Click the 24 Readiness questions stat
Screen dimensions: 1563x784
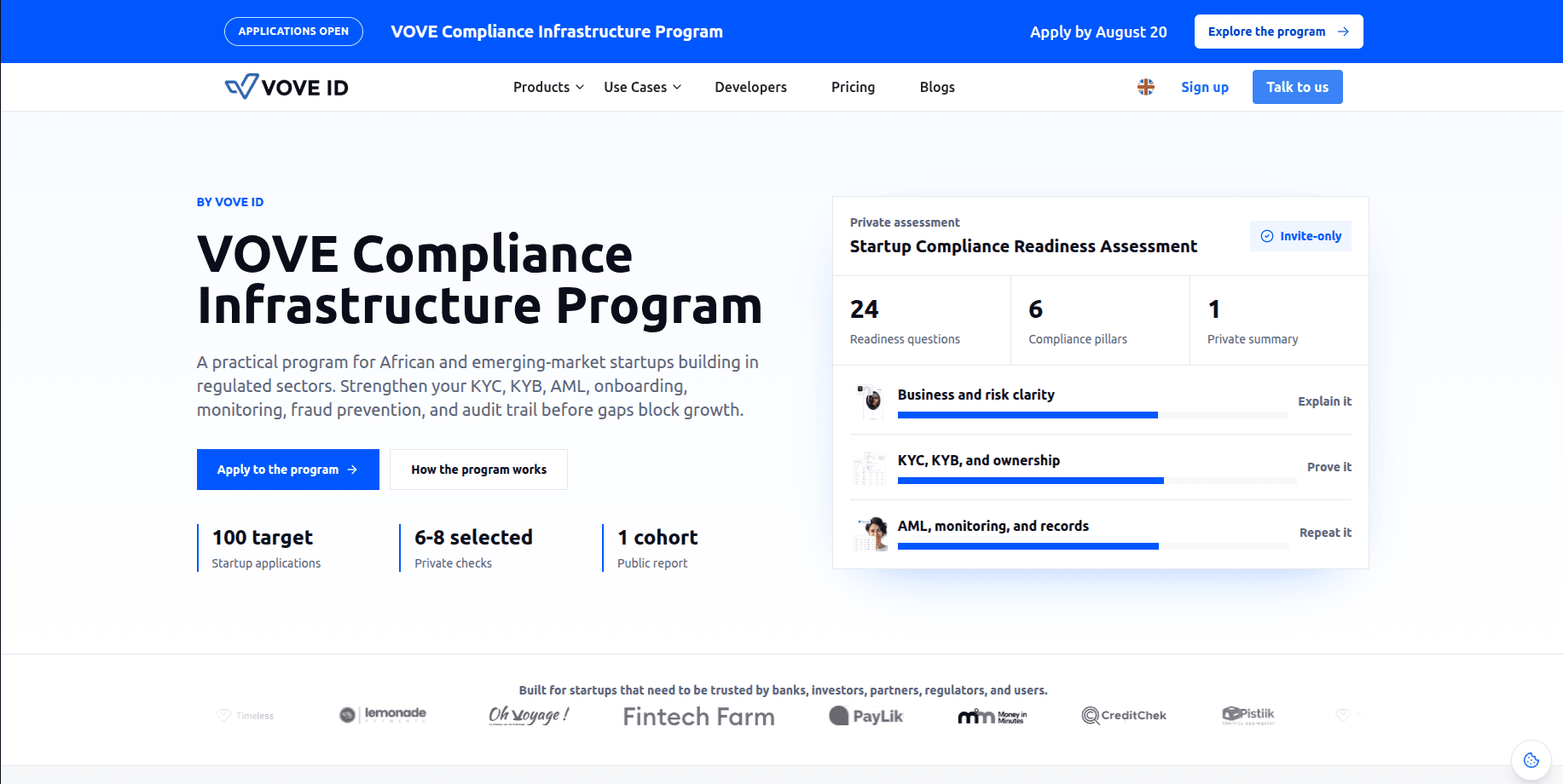point(922,320)
